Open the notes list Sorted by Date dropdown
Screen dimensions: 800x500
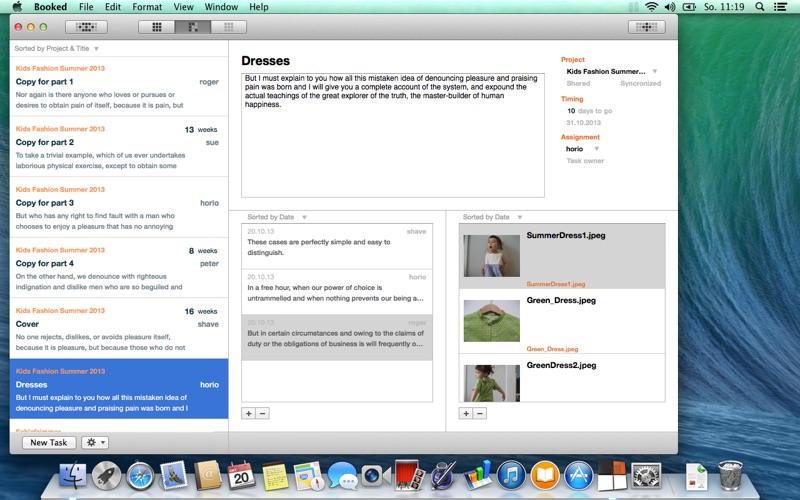(x=277, y=217)
